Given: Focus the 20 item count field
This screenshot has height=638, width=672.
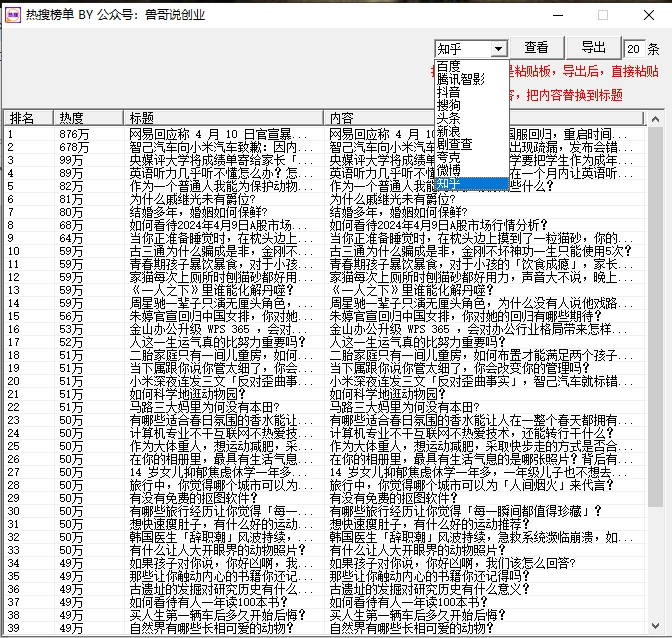Looking at the screenshot, I should tap(634, 49).
